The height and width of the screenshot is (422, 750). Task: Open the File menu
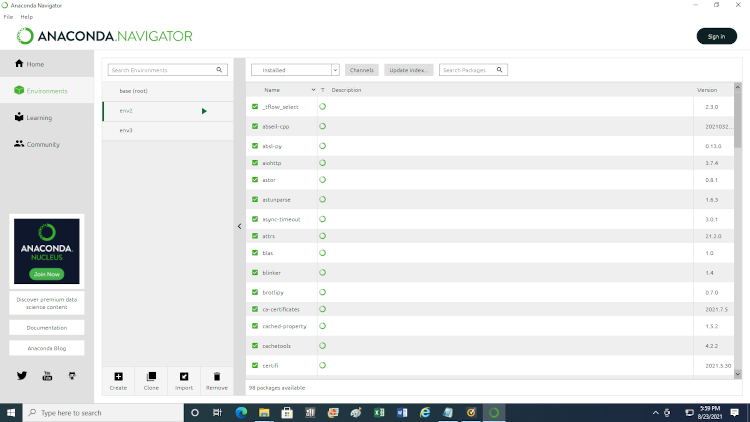pos(8,17)
